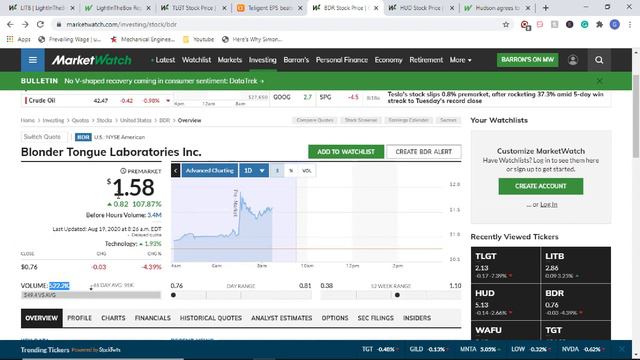Screen dimensions: 640x360
Task: Close the Teligent EPS tab
Action: [300, 8]
